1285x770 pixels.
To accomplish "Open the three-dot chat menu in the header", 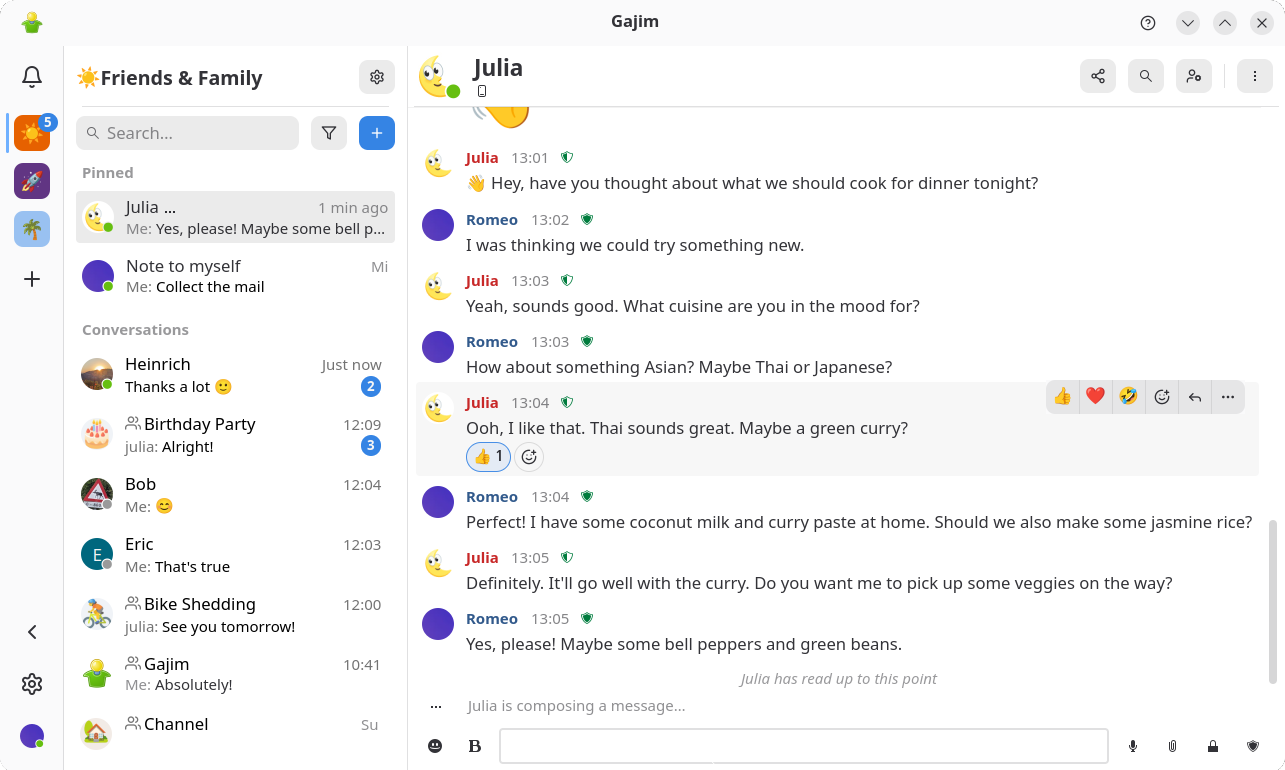I will point(1255,76).
